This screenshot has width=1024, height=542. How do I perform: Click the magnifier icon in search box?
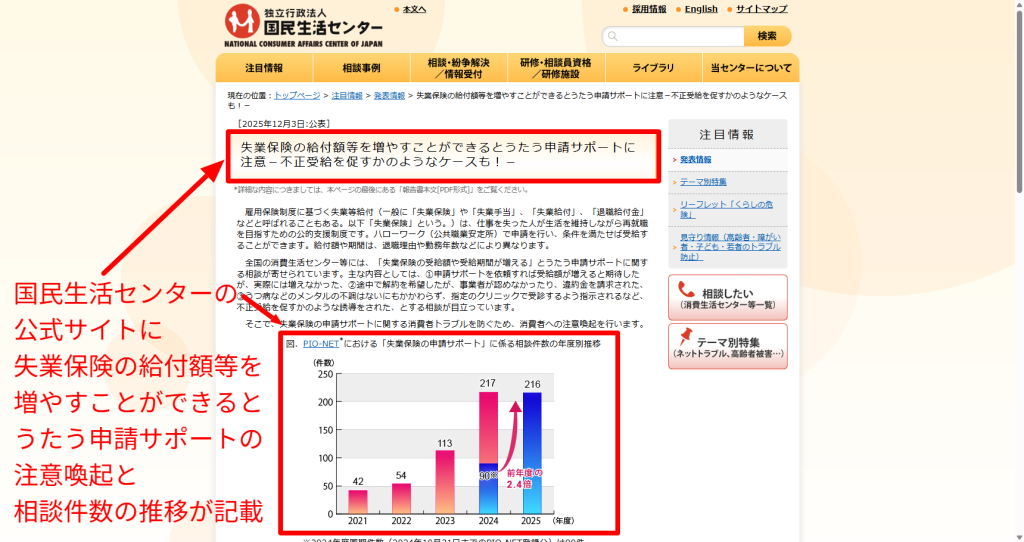point(613,36)
